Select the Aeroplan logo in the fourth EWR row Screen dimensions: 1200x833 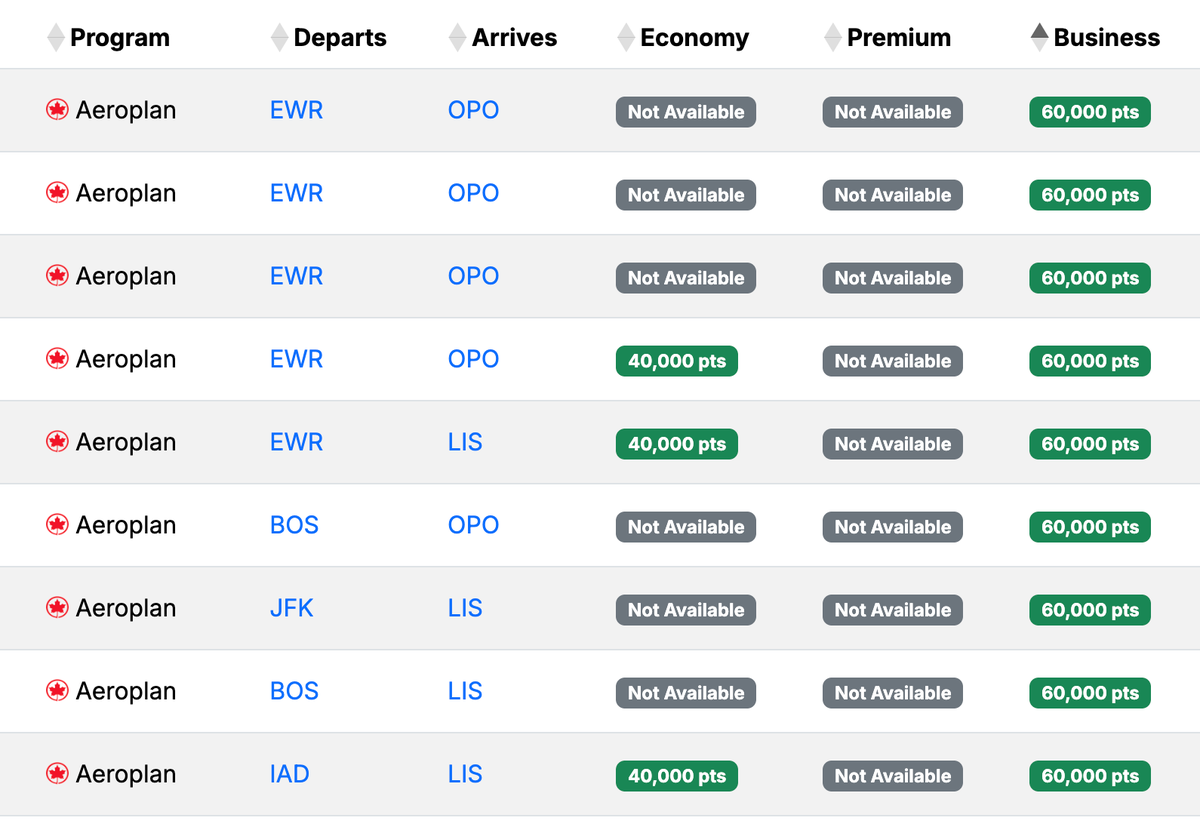click(58, 359)
